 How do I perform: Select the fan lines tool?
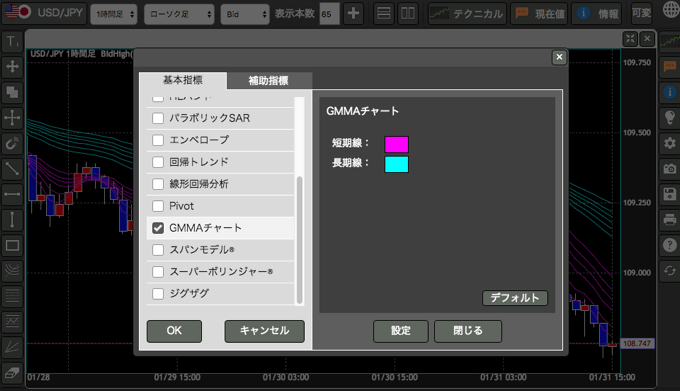click(12, 347)
